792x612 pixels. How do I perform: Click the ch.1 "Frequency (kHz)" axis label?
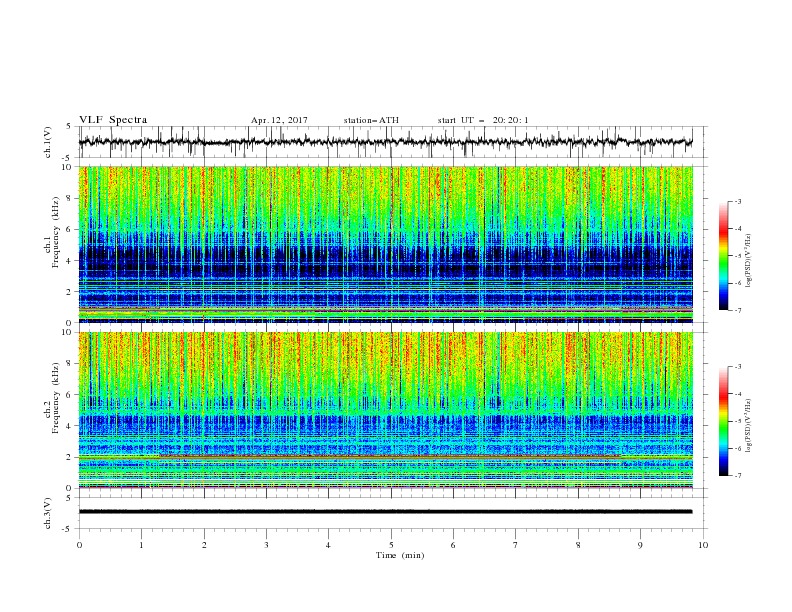[57, 233]
